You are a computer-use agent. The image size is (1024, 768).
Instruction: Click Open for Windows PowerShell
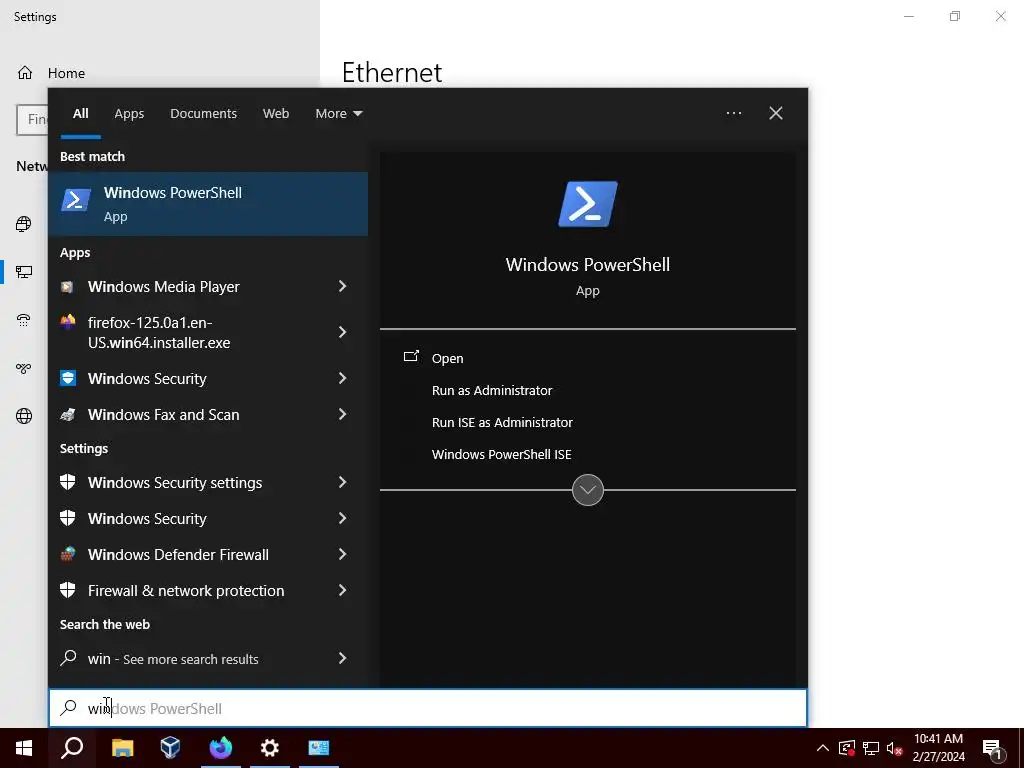tap(447, 359)
